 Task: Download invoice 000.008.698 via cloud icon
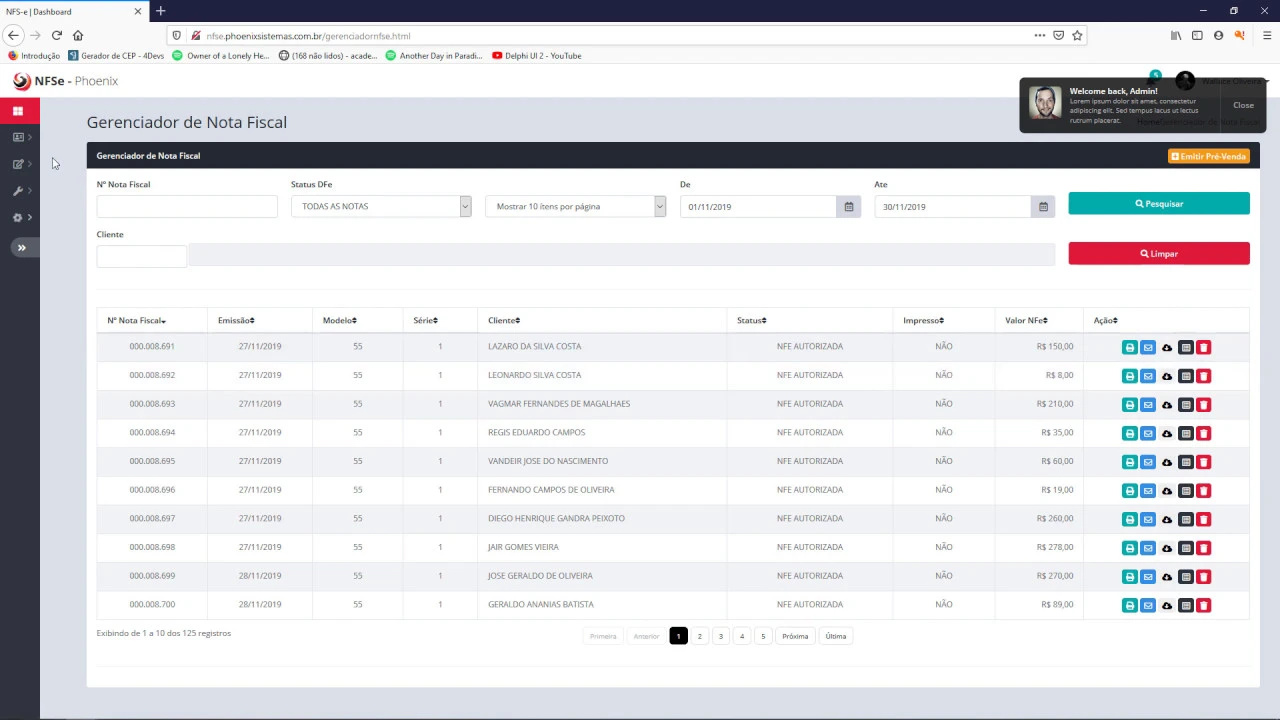click(1166, 548)
